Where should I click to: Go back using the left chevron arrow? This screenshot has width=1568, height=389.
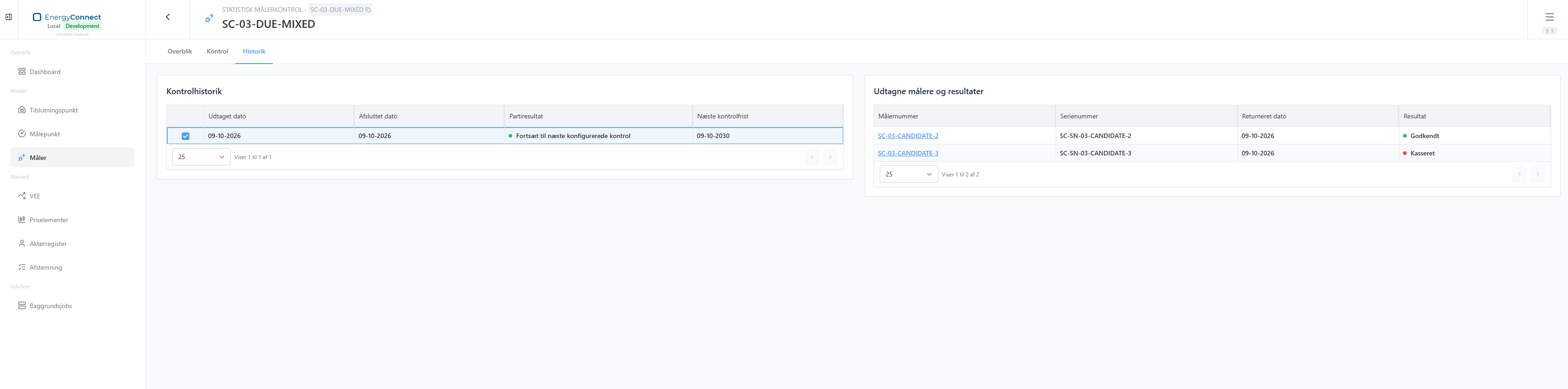[168, 17]
